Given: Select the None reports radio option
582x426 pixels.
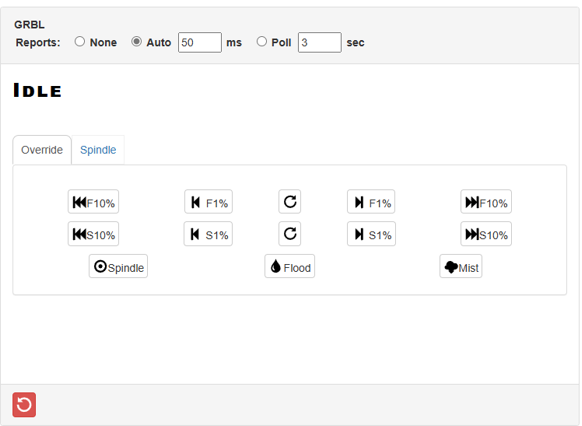Looking at the screenshot, I should coord(79,42).
